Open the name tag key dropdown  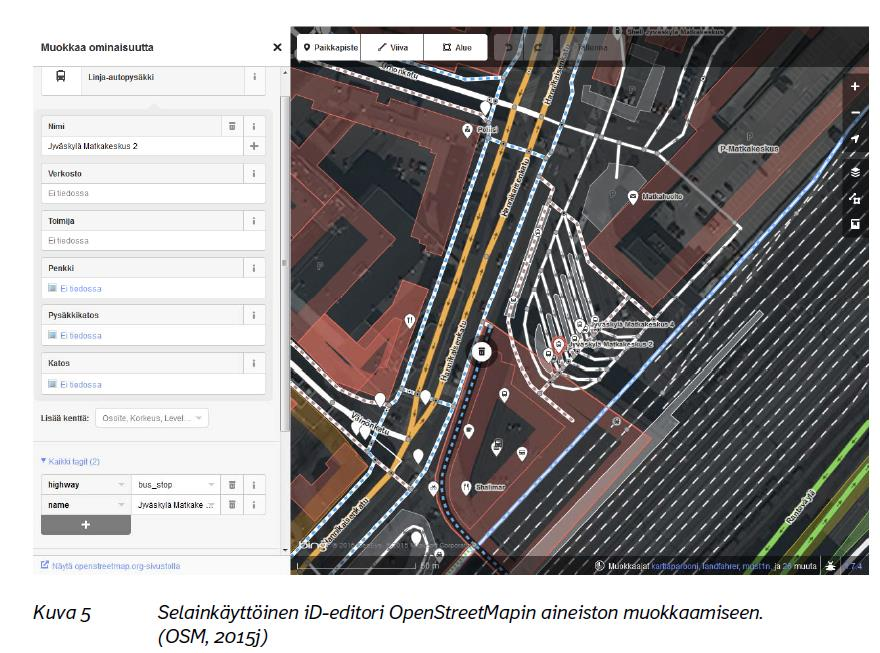(x=121, y=504)
